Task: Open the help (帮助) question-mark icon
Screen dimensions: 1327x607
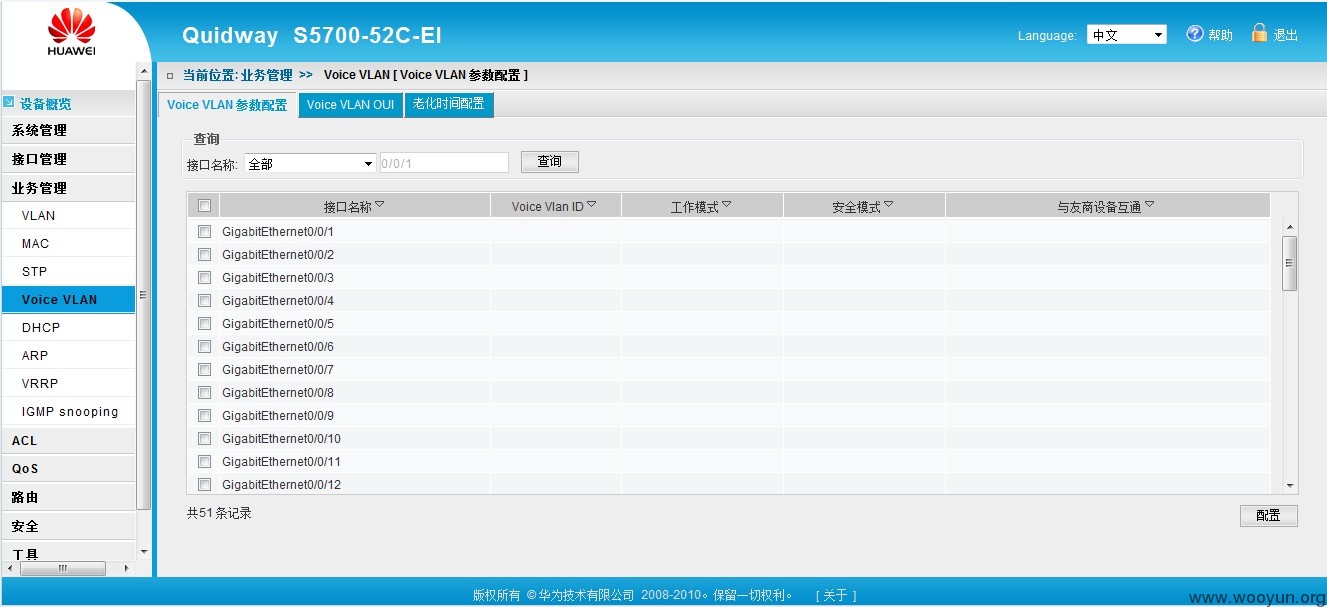Action: point(1194,34)
